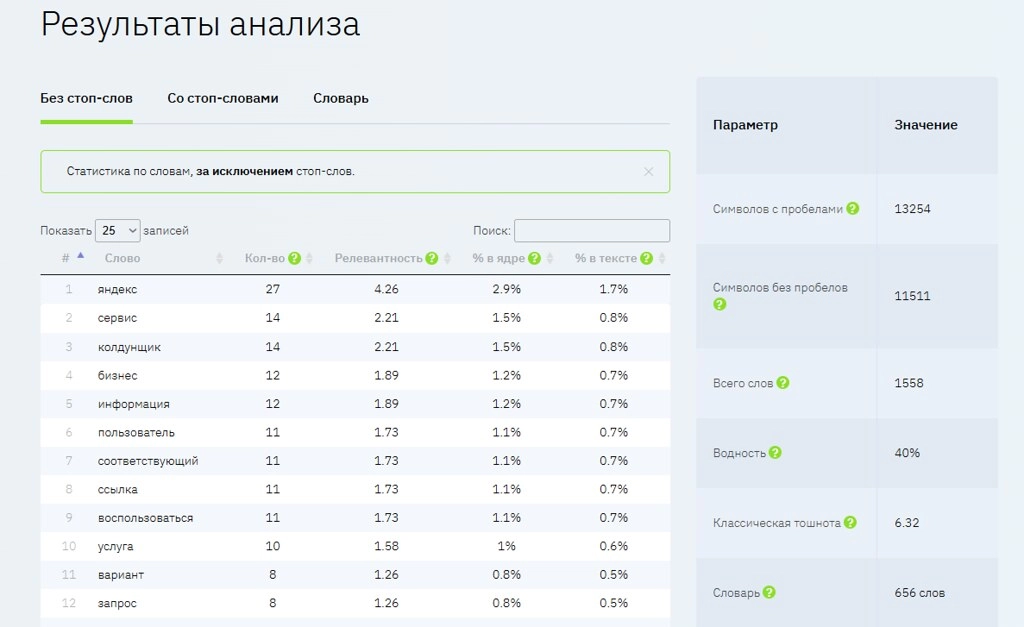Click help icon beside Релевантность header
Screen dimensions: 1024x627
432,258
